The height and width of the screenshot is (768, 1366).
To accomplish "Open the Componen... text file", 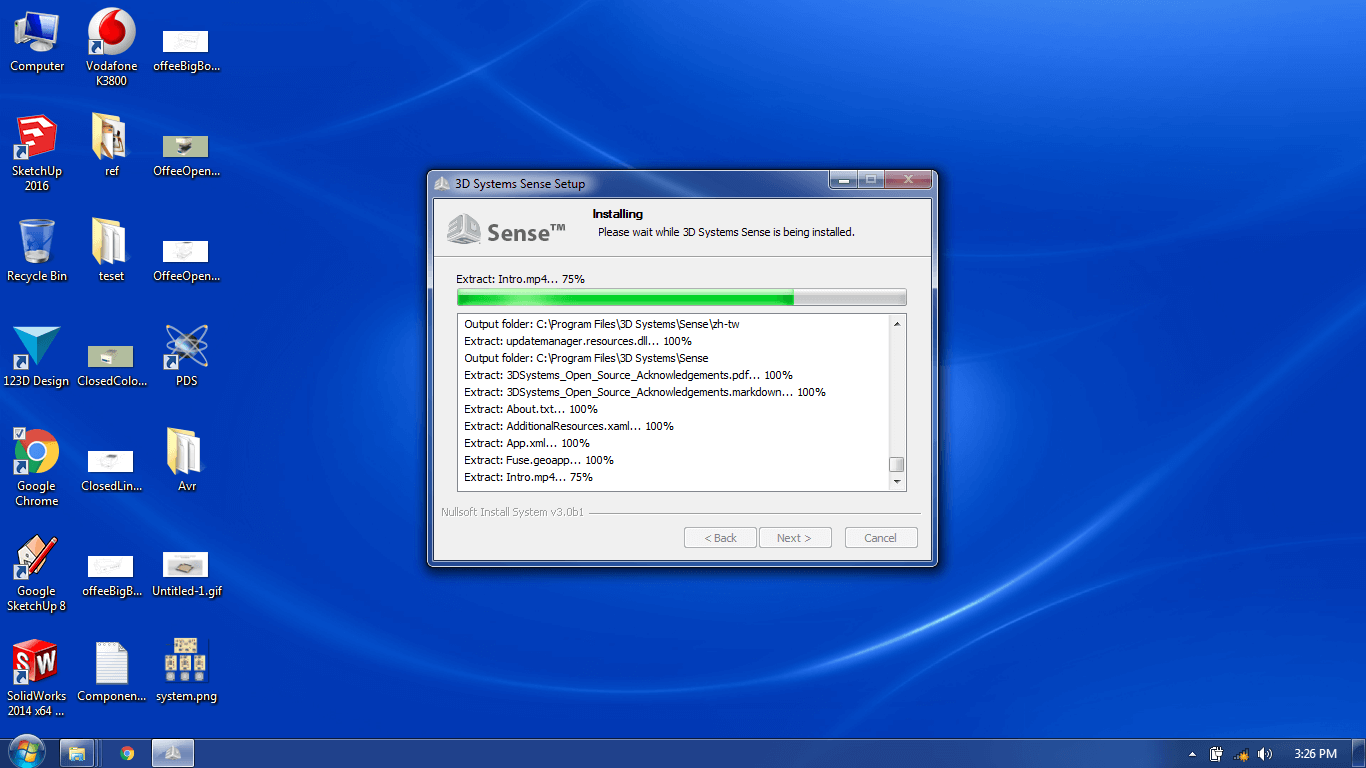I will click(112, 671).
